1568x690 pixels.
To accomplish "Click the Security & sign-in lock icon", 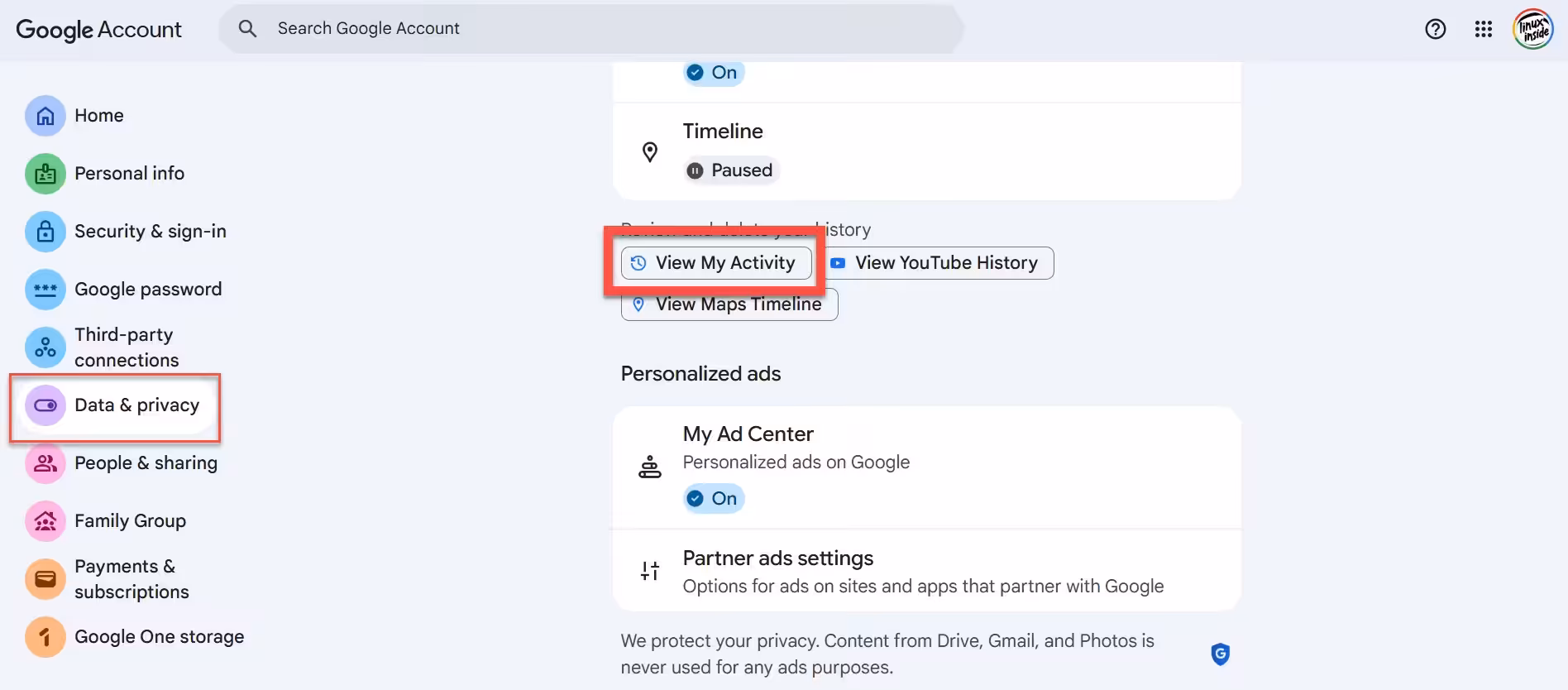I will click(45, 232).
